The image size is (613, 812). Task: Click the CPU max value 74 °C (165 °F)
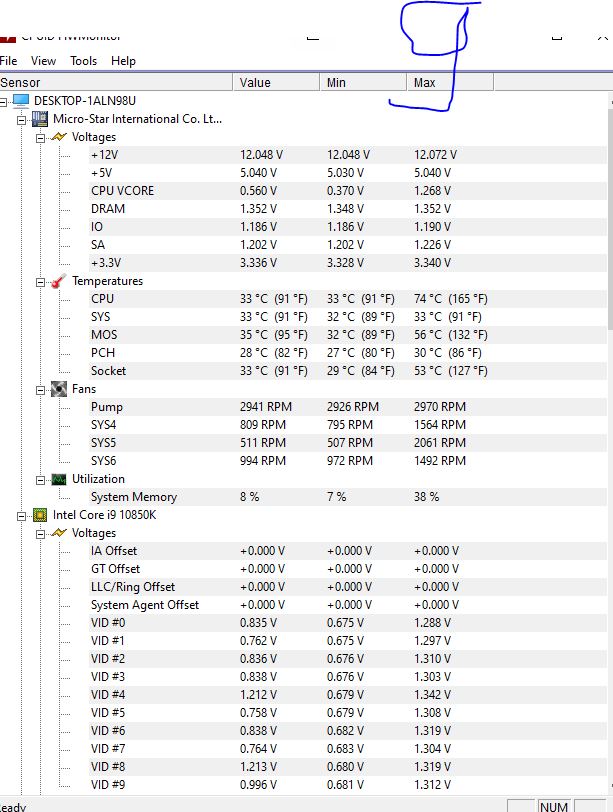pos(450,299)
